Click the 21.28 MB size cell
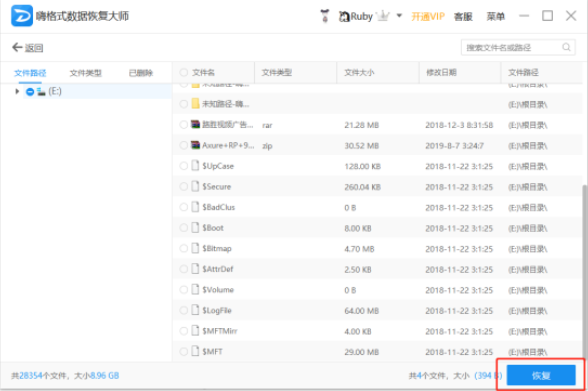 [362, 125]
